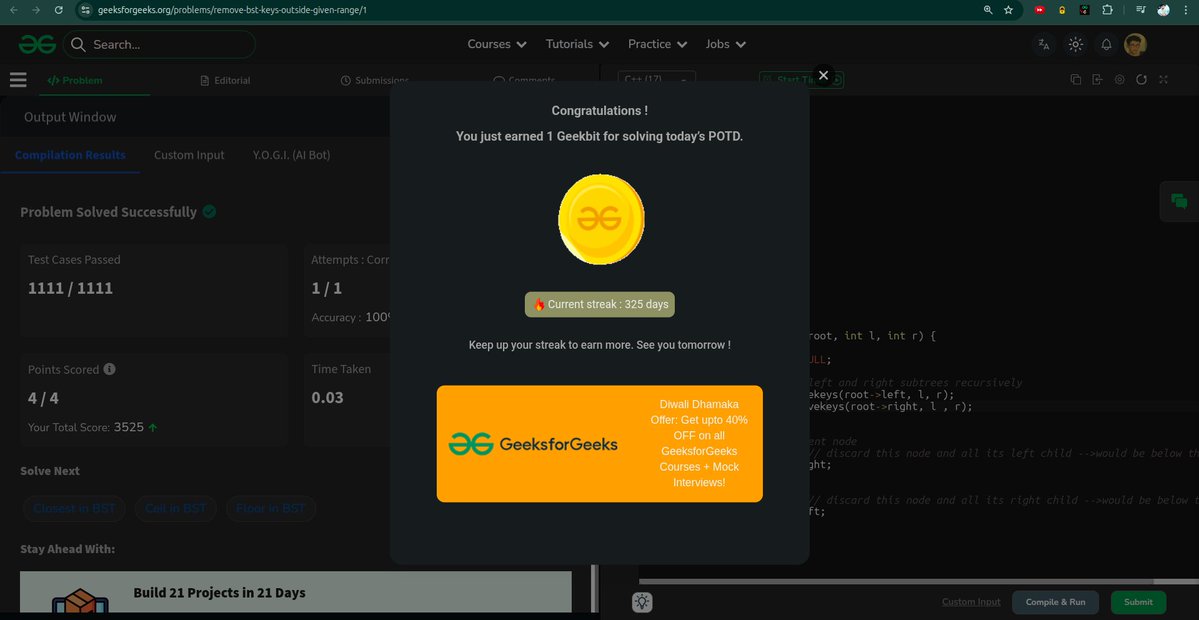The image size is (1199, 620).
Task: Open the GeeksforGeeks user profile avatar
Action: (1135, 44)
